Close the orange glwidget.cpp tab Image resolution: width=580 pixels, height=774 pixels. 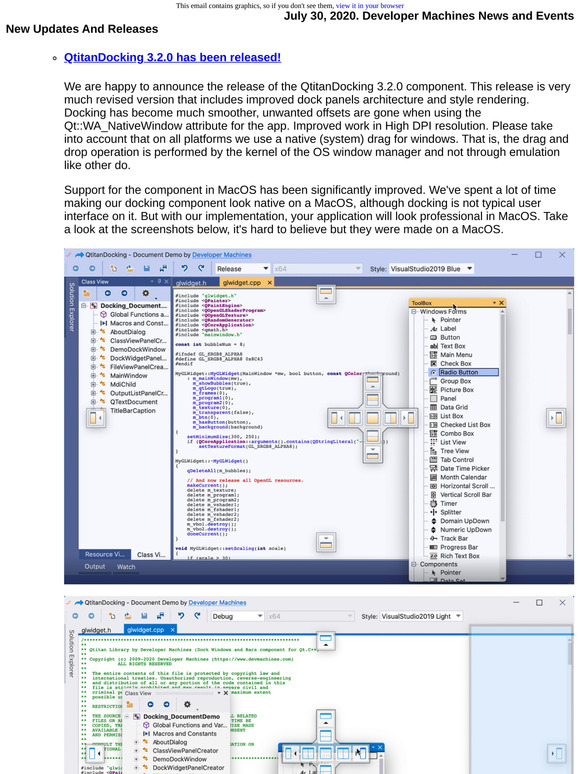[x=270, y=282]
